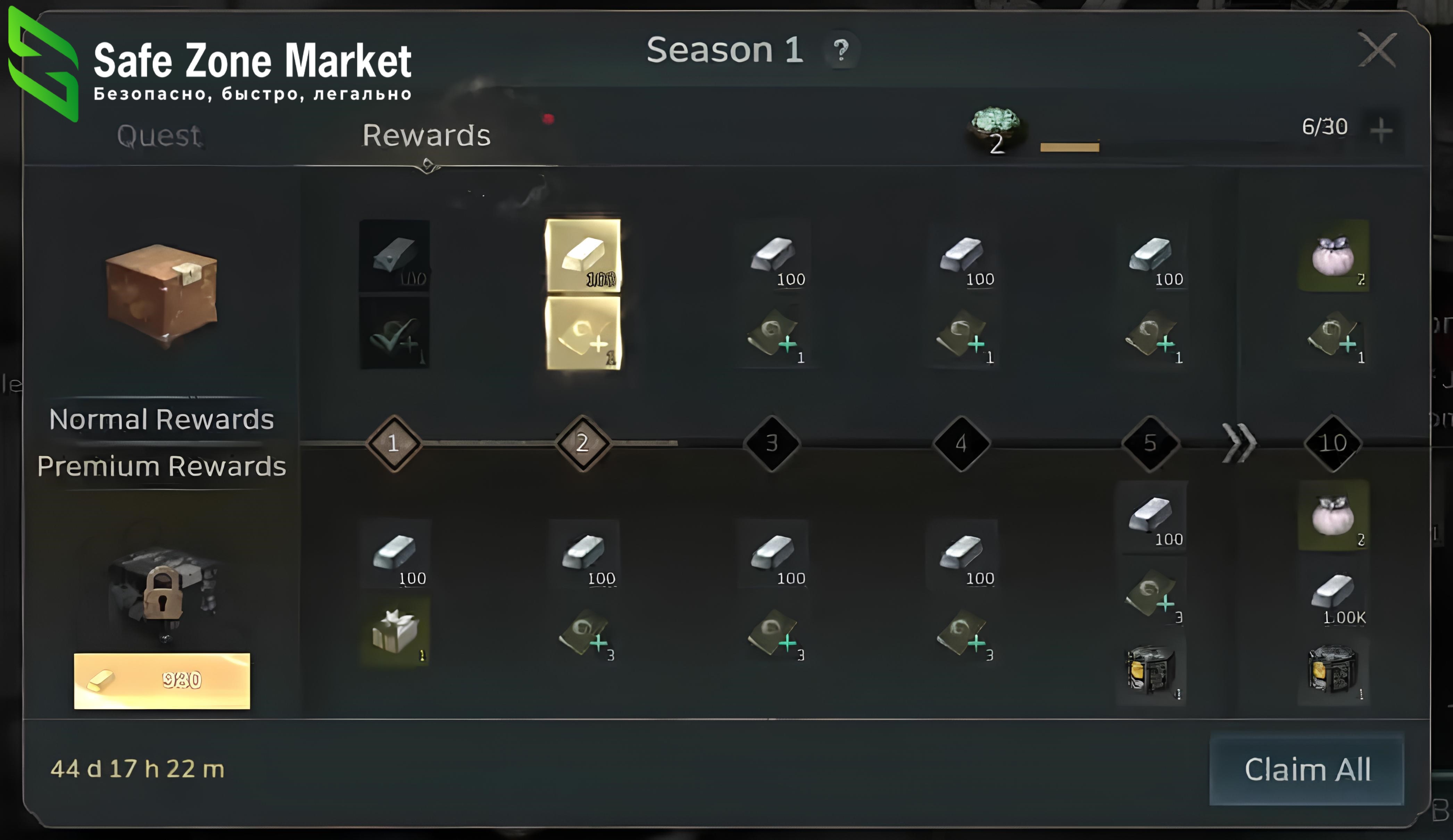Select level 10 diamond marker on track
The height and width of the screenshot is (840, 1453).
[1333, 443]
